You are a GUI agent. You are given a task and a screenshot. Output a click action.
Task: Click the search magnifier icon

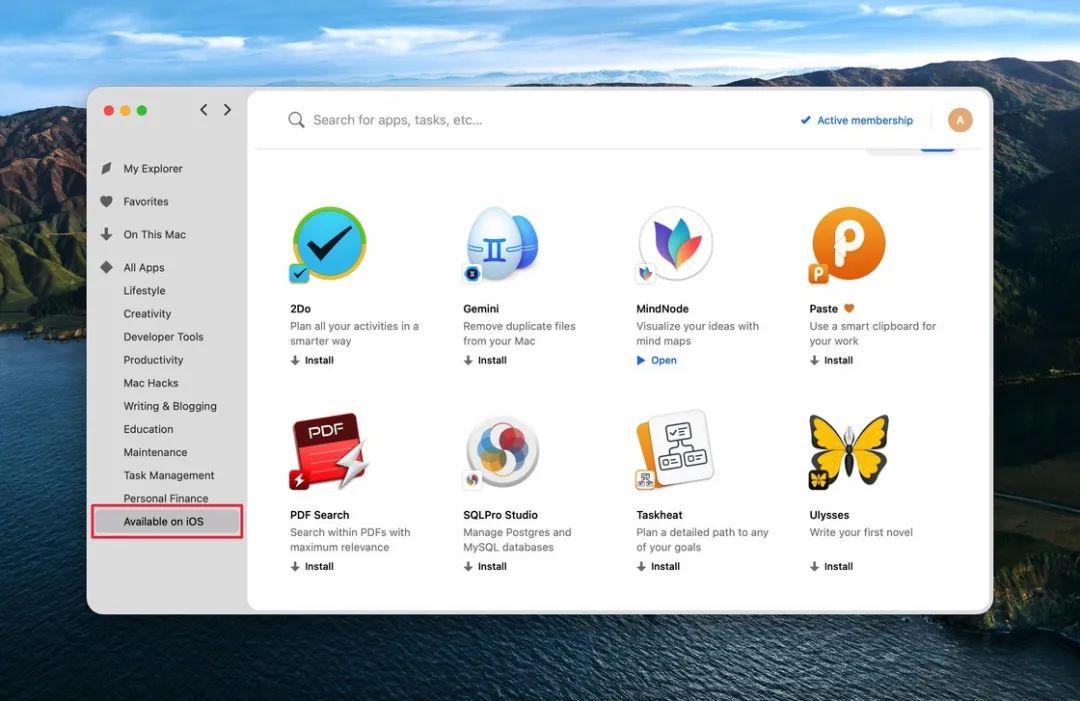point(296,120)
